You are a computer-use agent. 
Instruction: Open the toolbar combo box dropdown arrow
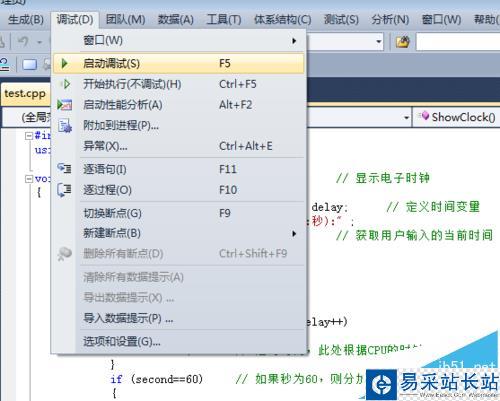pos(378,42)
